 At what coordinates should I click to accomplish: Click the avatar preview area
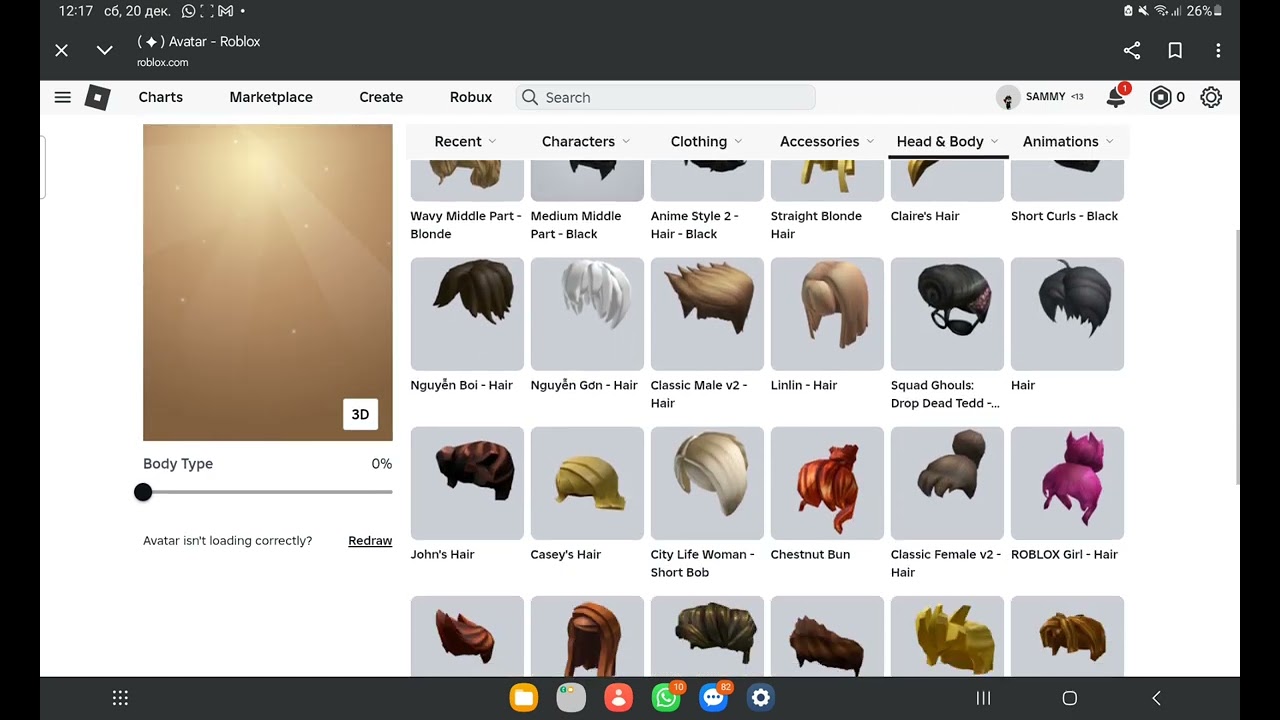(268, 282)
